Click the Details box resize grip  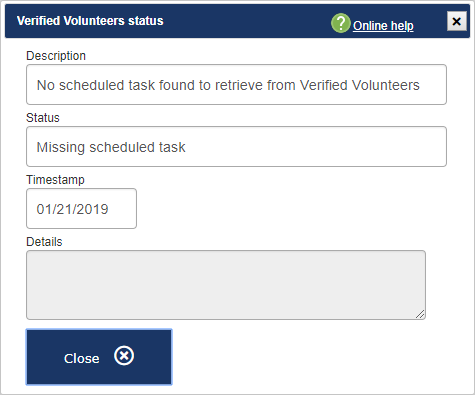tap(420, 314)
